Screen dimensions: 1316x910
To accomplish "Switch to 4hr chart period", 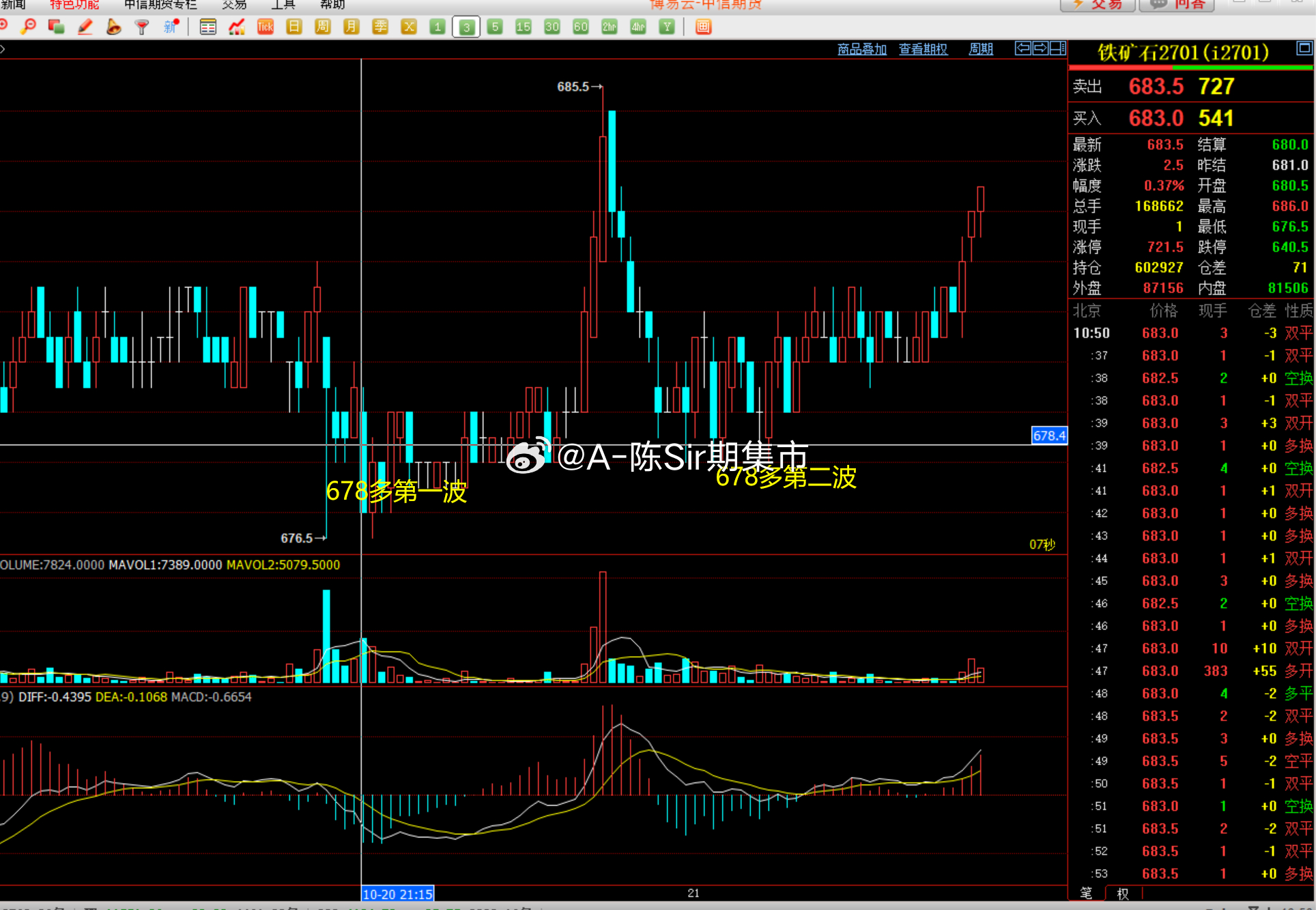I will (x=638, y=27).
